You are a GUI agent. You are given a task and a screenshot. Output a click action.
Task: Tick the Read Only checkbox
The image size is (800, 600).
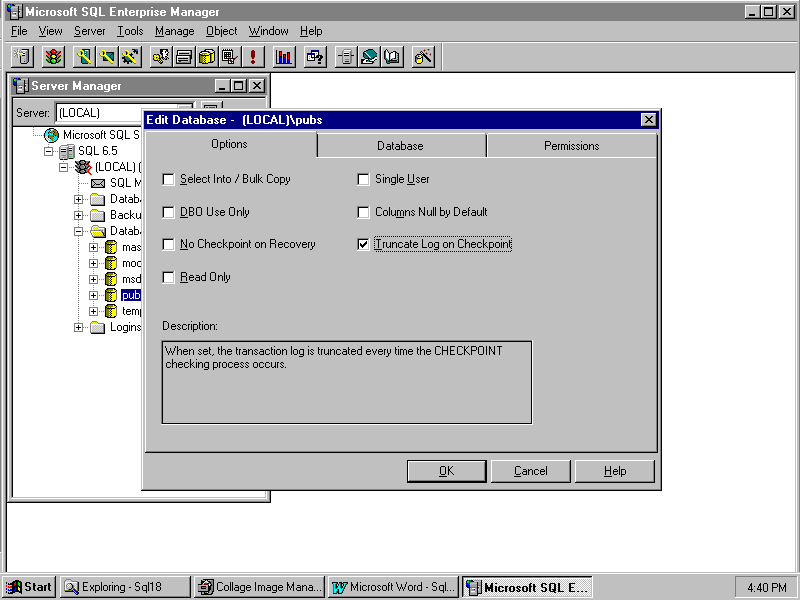(x=169, y=278)
